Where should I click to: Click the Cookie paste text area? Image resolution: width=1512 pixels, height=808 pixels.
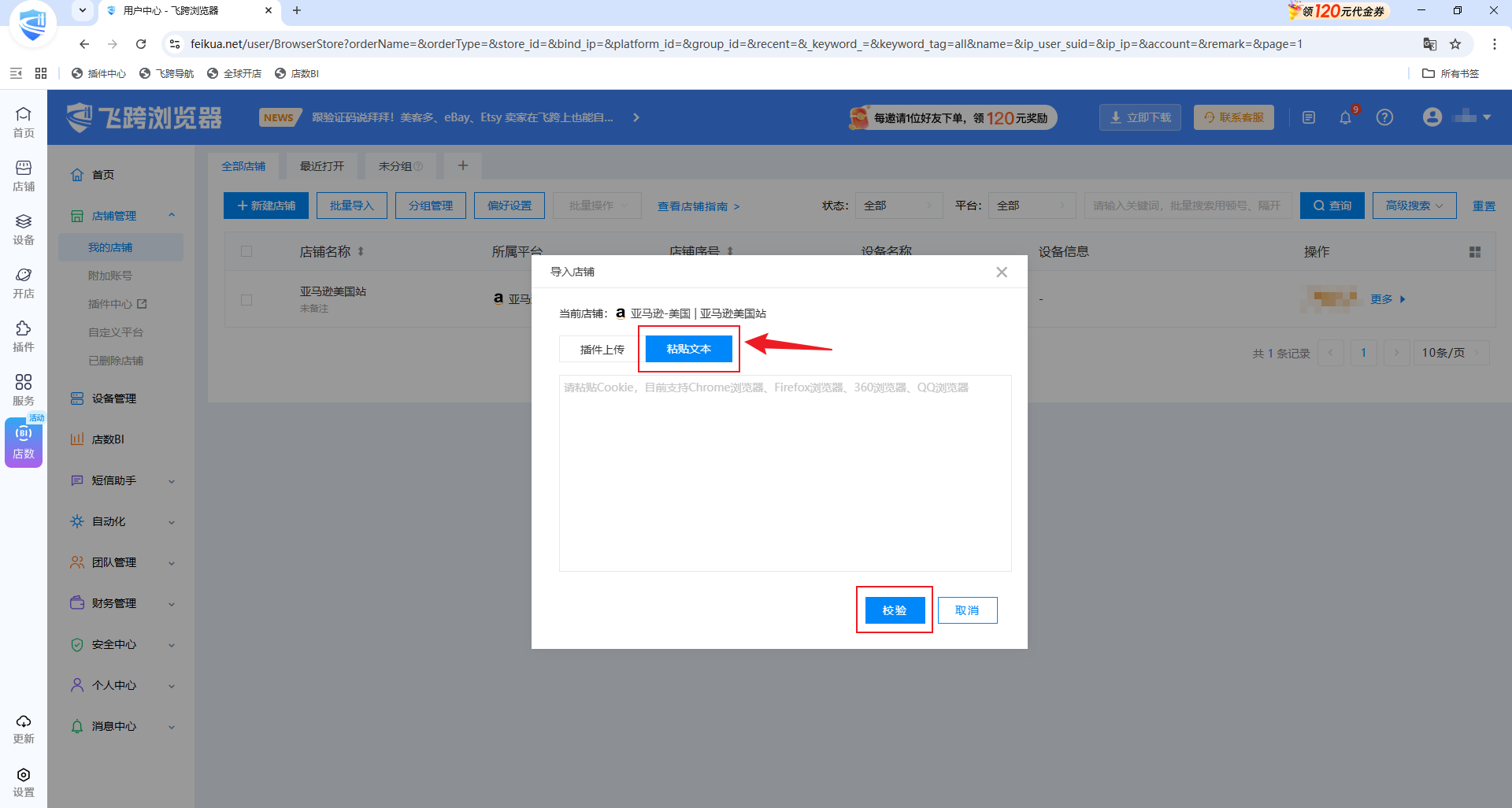point(785,473)
